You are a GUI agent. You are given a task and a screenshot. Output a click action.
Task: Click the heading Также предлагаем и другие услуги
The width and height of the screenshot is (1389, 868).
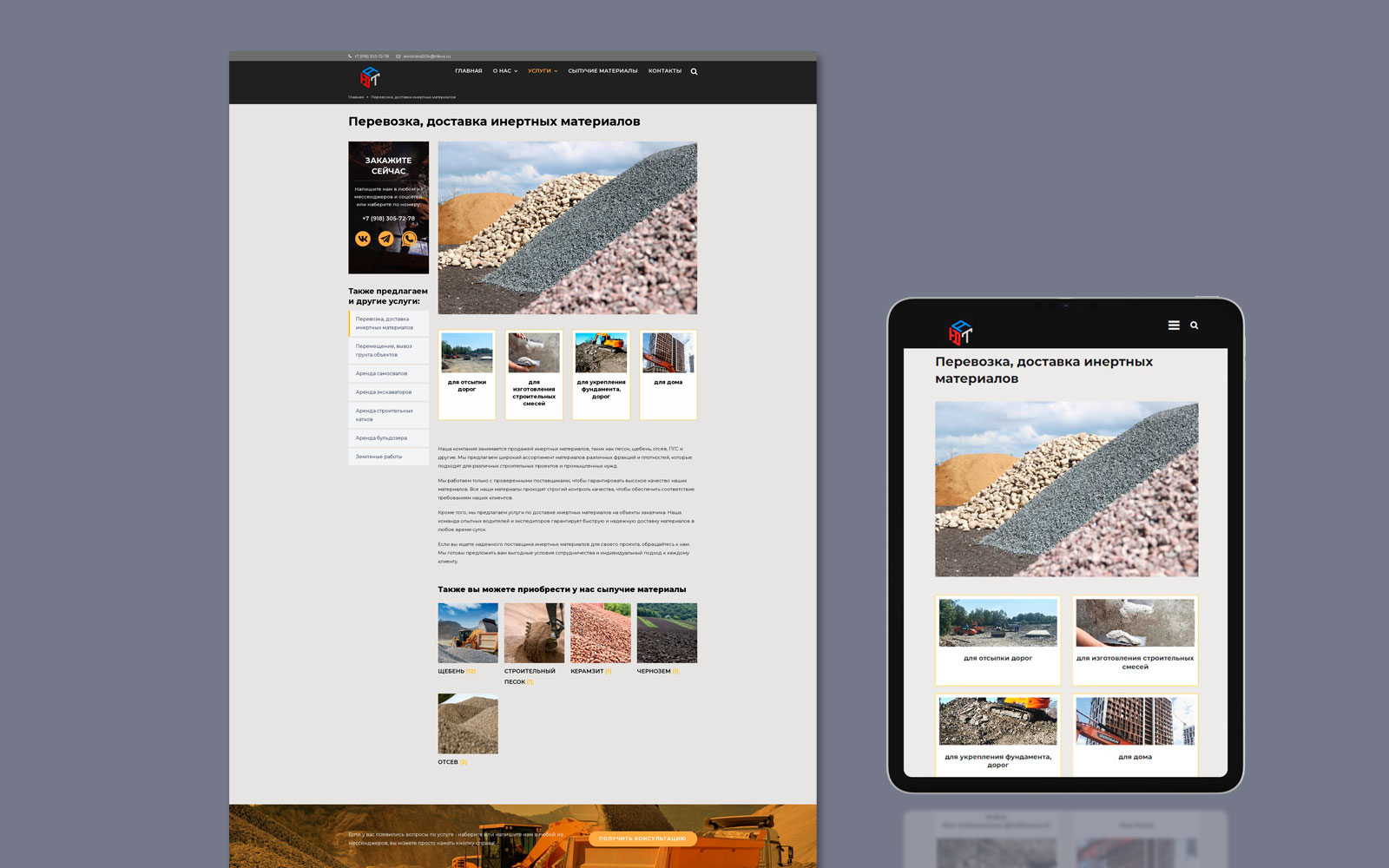point(388,296)
